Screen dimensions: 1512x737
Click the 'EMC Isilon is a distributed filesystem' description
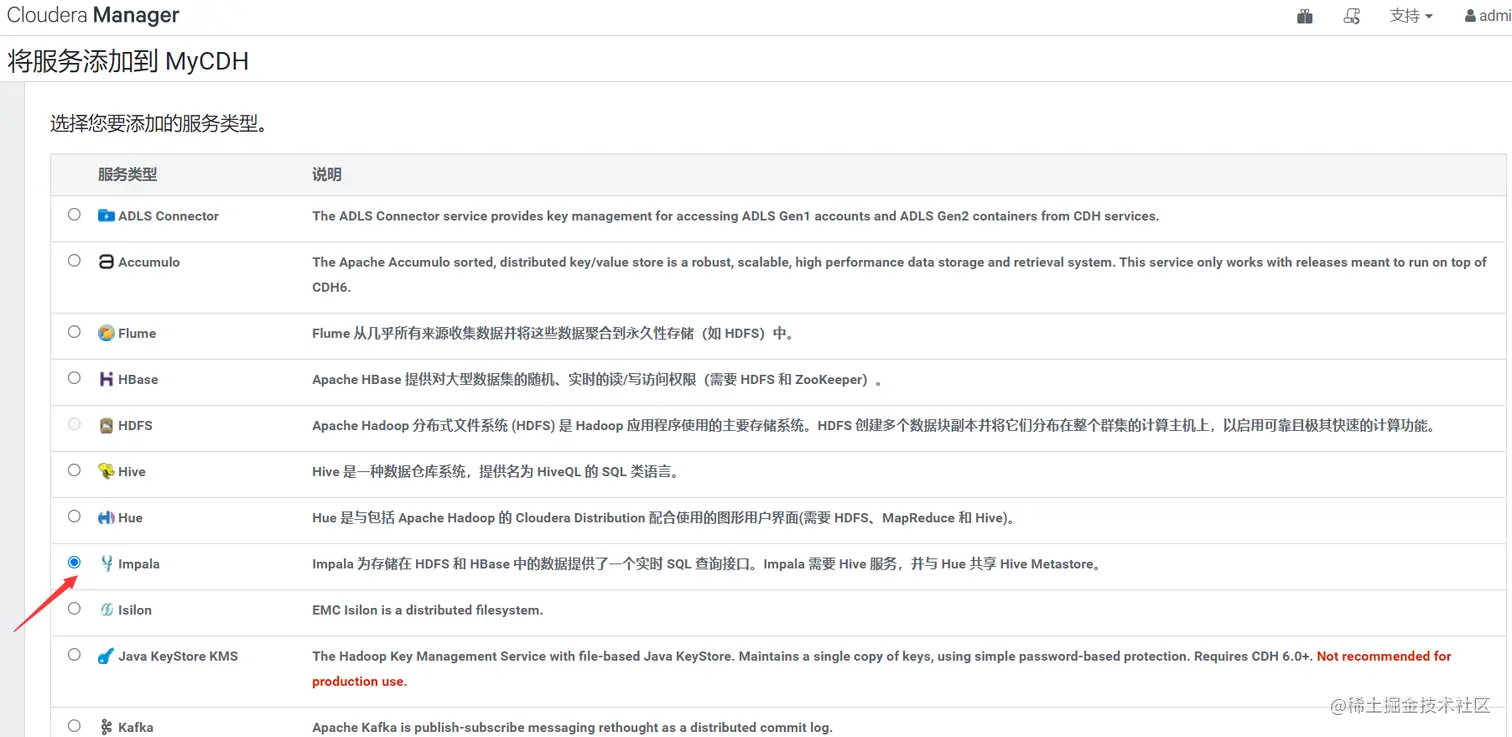pyautogui.click(x=428, y=610)
